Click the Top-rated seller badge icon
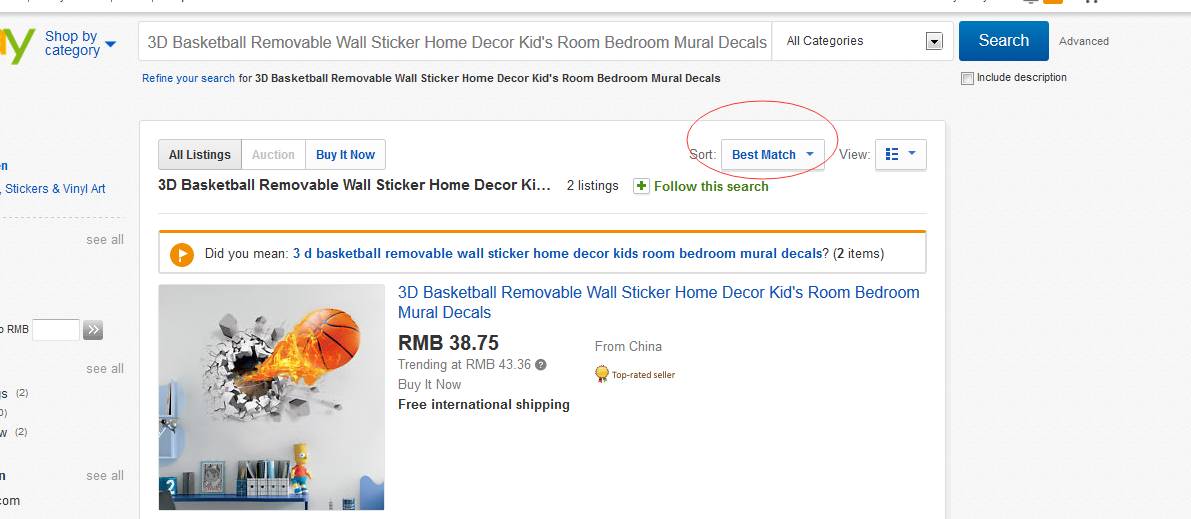Image resolution: width=1191 pixels, height=519 pixels. (602, 374)
